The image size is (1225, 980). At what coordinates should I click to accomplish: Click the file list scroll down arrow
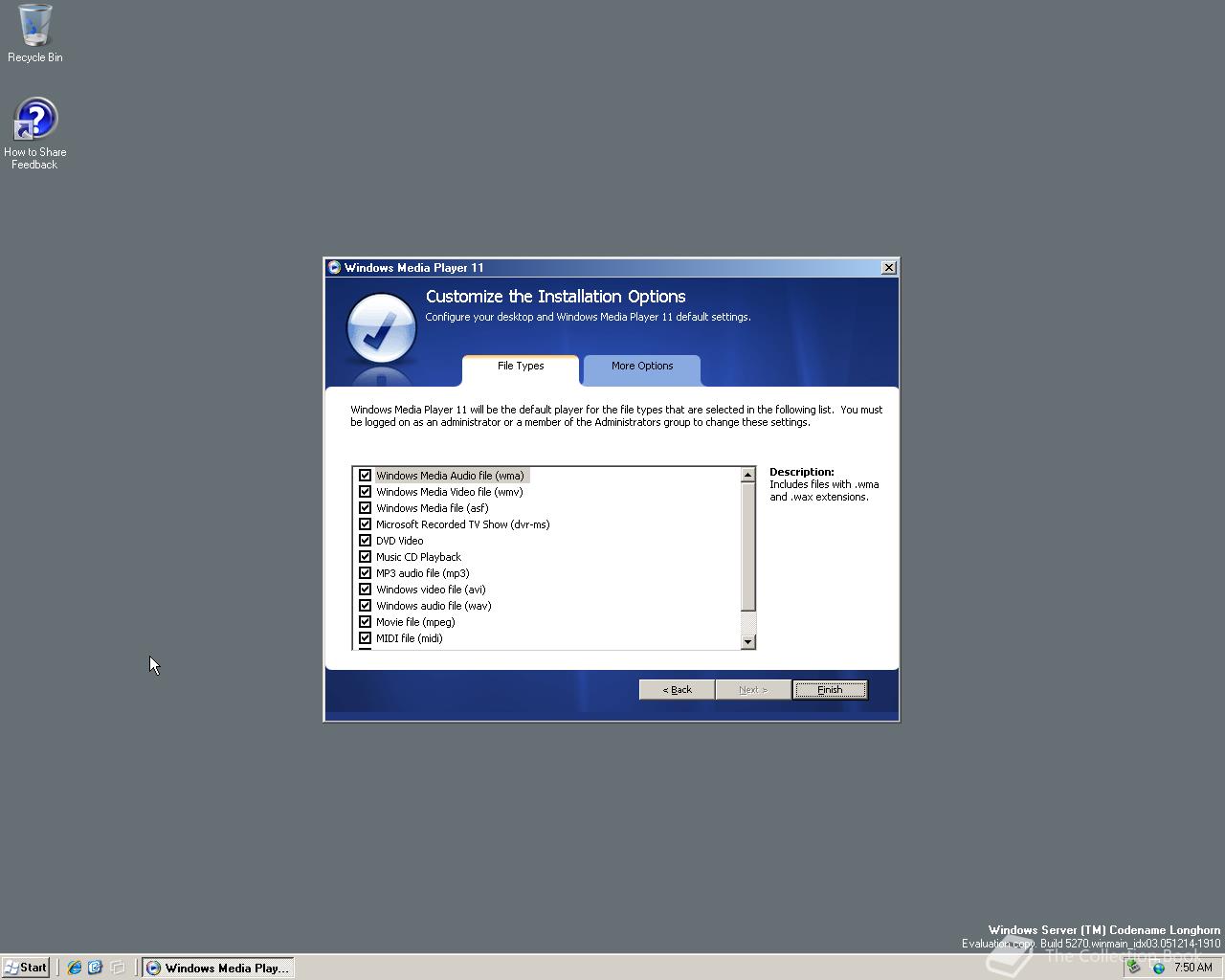tap(748, 641)
